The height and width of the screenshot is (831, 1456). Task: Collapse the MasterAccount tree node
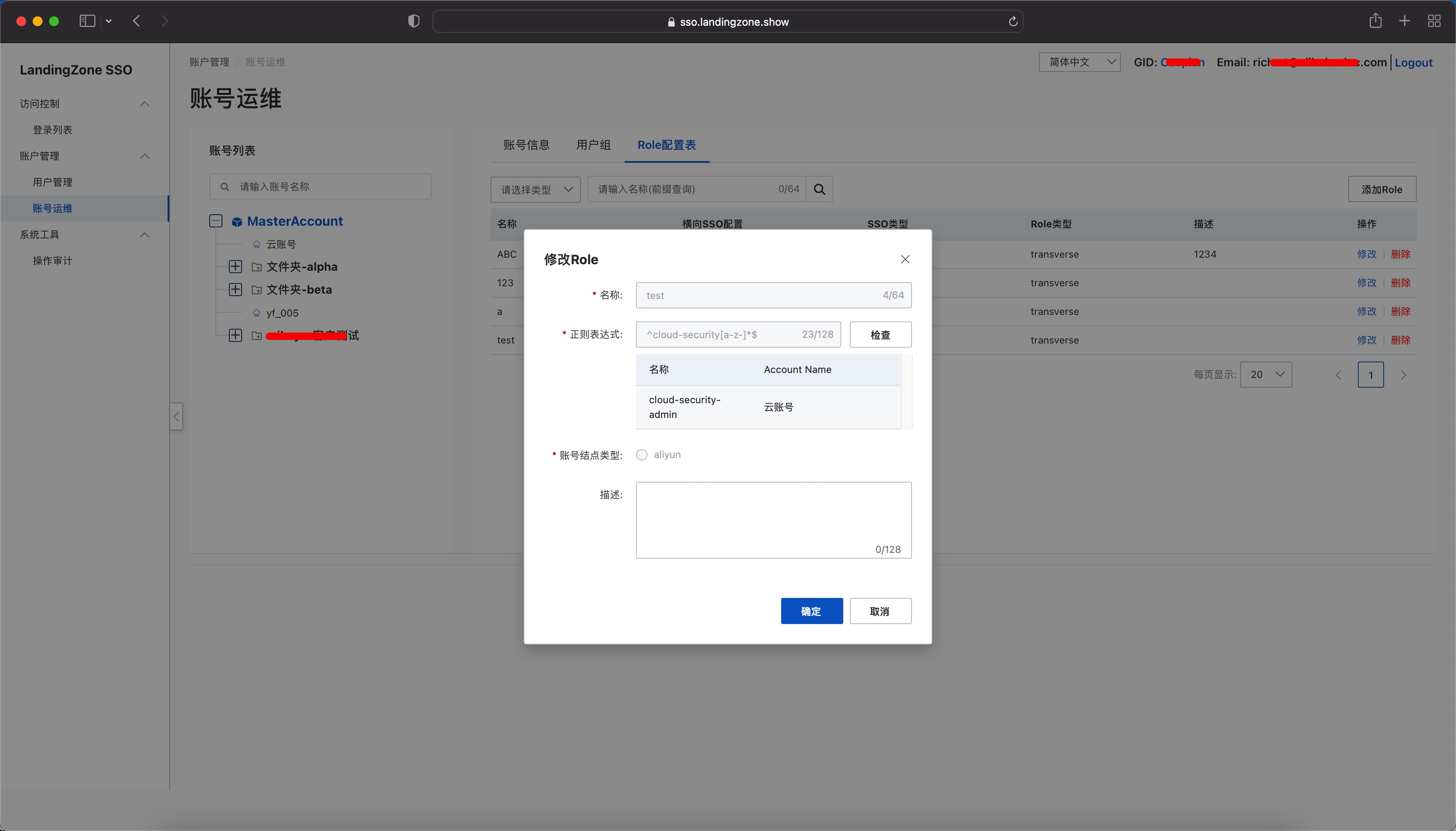pos(215,221)
